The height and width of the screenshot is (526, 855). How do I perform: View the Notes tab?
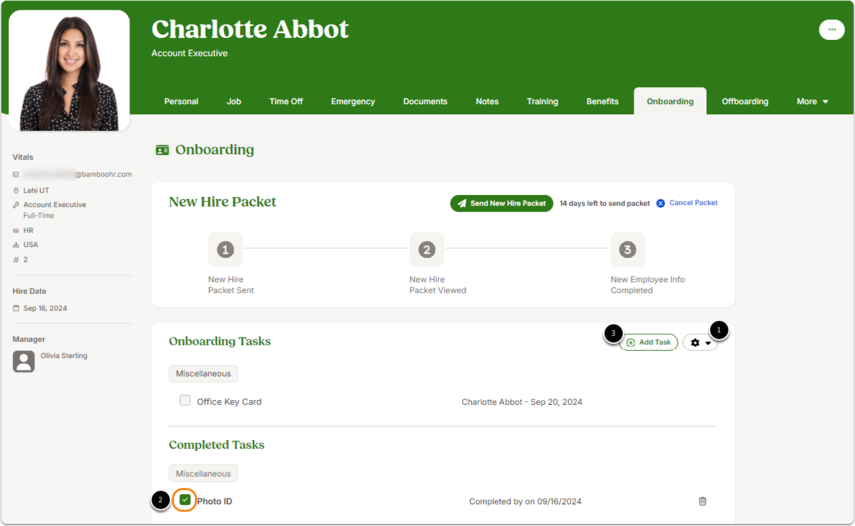(x=487, y=101)
